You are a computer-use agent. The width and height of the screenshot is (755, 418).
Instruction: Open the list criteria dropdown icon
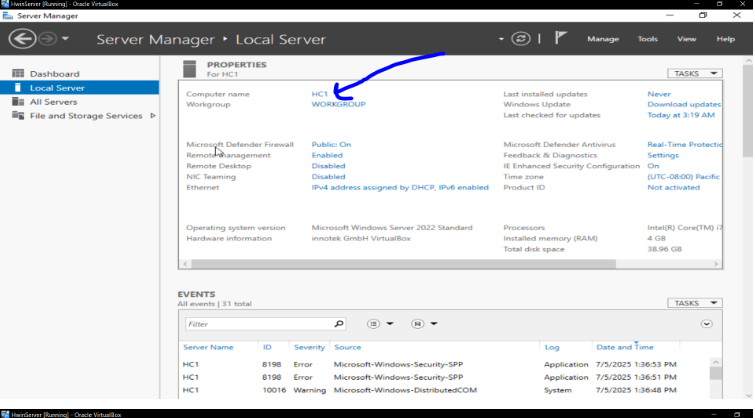point(380,324)
